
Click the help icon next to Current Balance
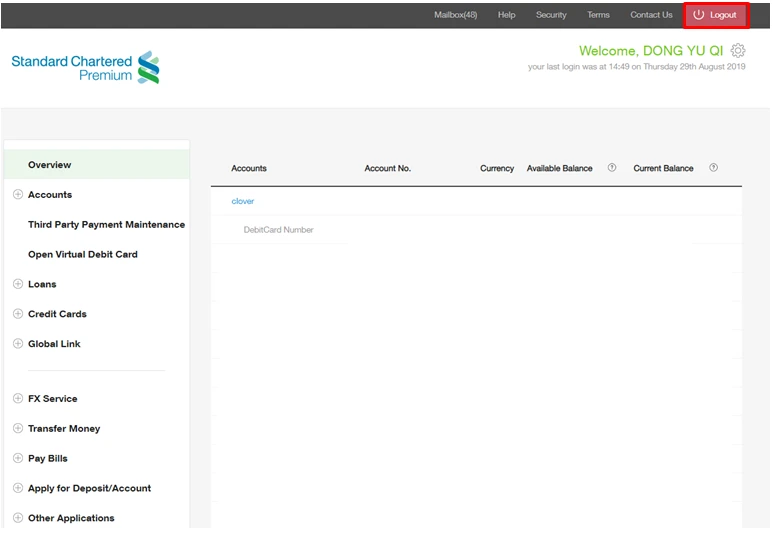pos(713,168)
